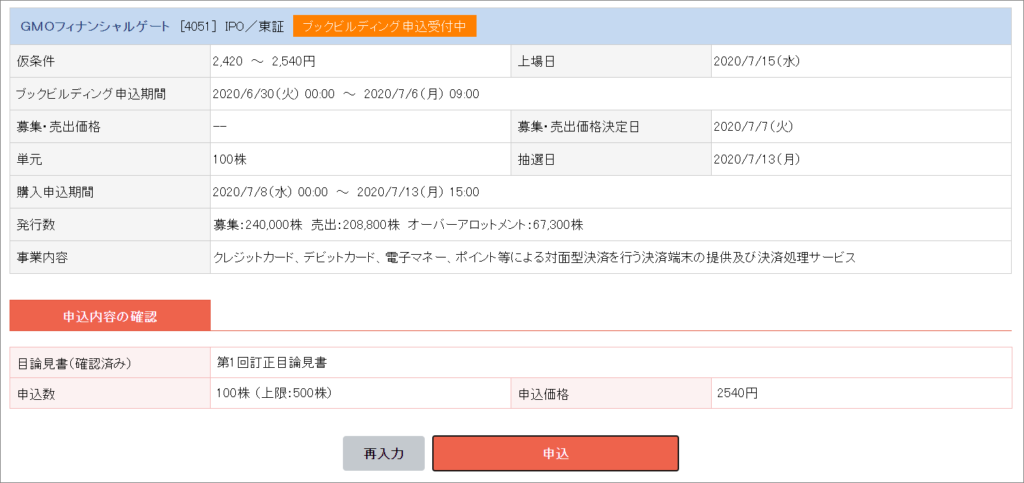This screenshot has height=483, width=1024.
Task: Select the 2,420 ～ 2,540円 price range
Action: coord(264,61)
